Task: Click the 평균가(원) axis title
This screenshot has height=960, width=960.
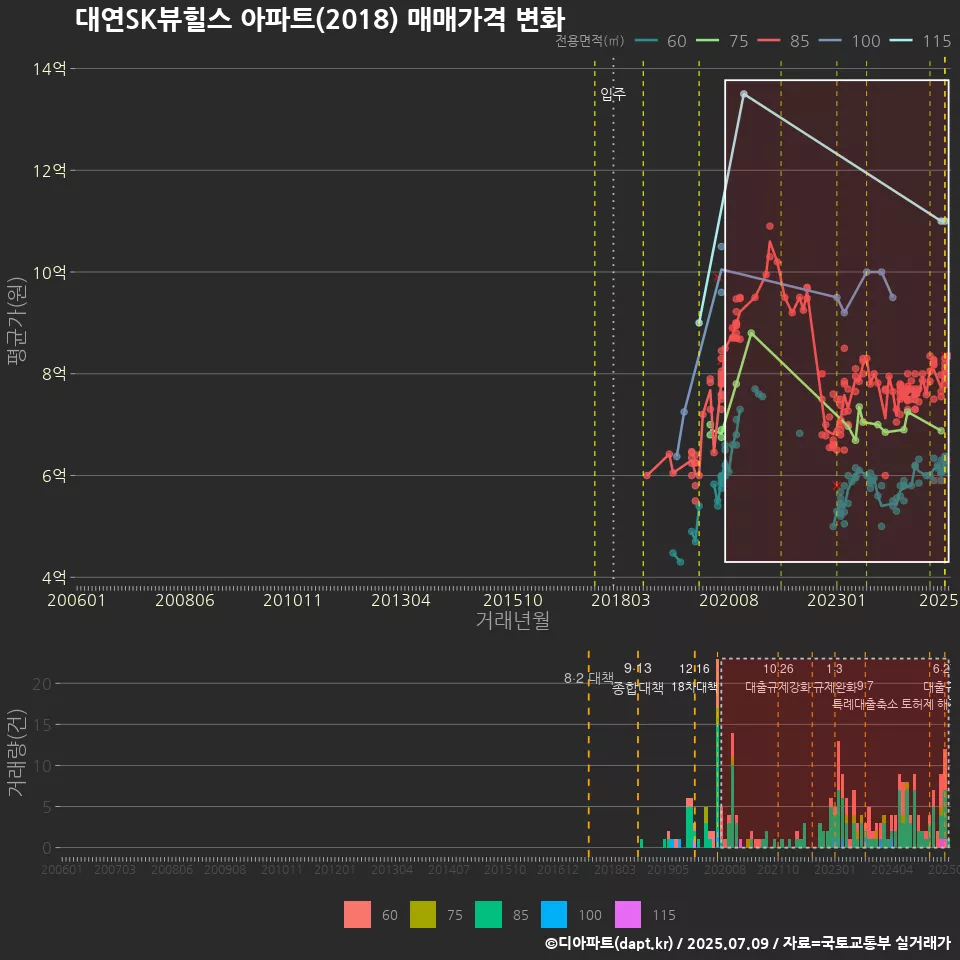Action: coord(17,321)
